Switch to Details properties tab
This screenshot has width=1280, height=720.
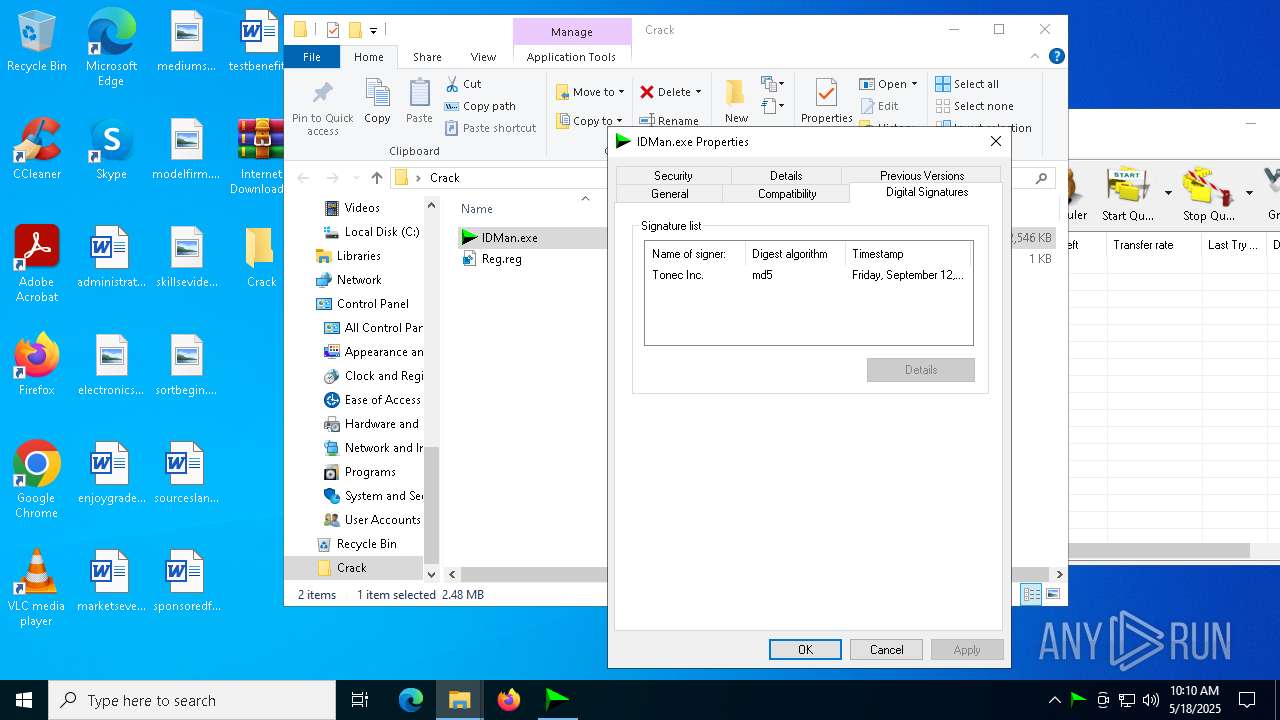pos(786,176)
